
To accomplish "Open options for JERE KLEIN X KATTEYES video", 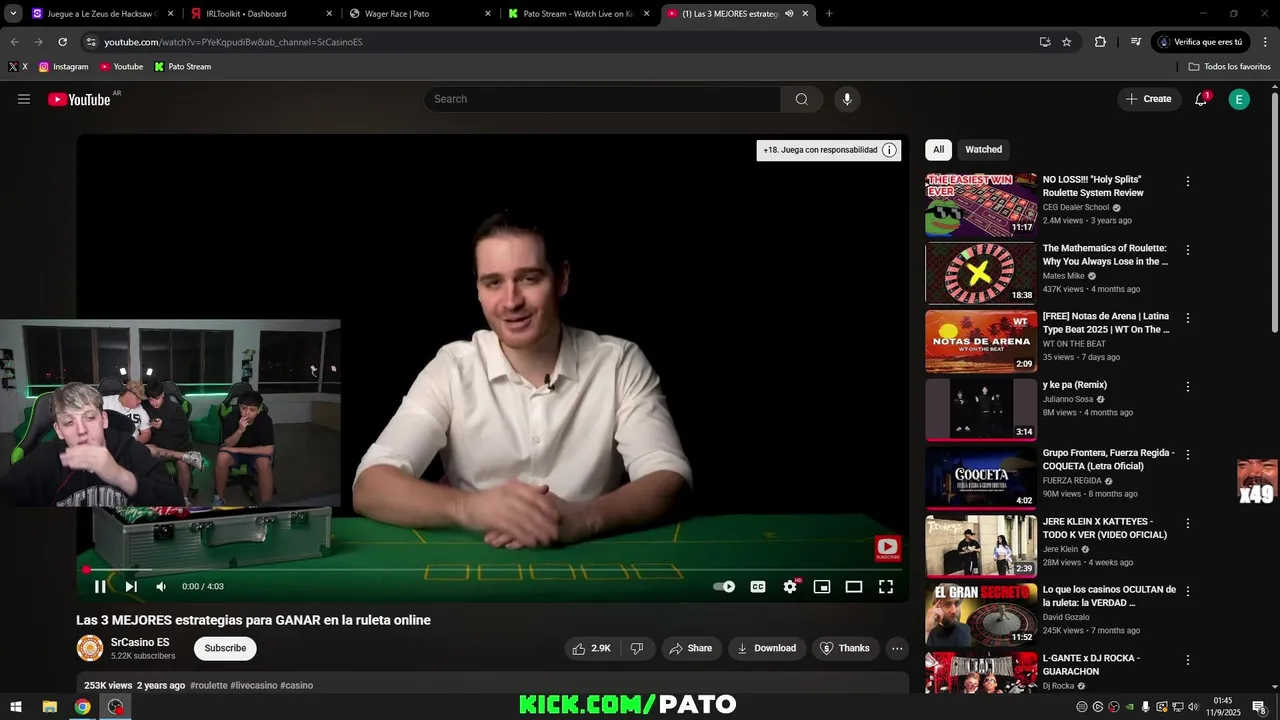I will (1188, 523).
